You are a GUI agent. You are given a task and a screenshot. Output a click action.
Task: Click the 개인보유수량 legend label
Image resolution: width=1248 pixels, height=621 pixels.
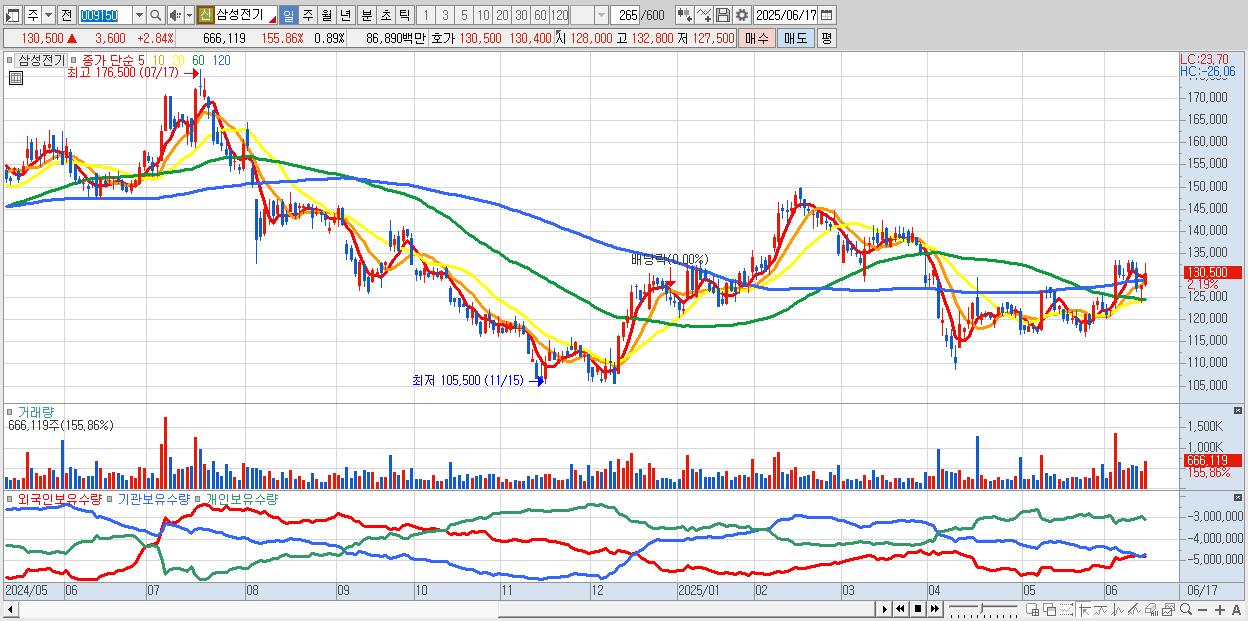click(x=242, y=498)
